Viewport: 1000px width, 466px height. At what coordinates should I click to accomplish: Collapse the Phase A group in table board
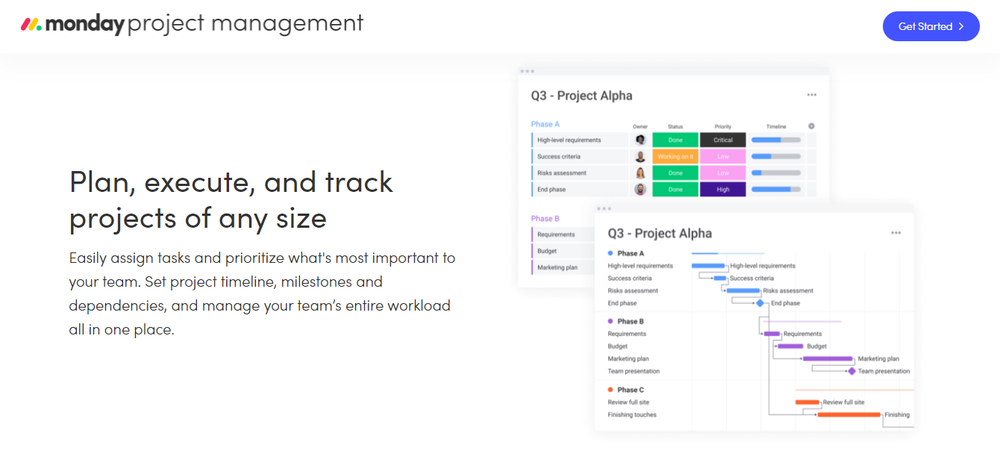tap(545, 124)
